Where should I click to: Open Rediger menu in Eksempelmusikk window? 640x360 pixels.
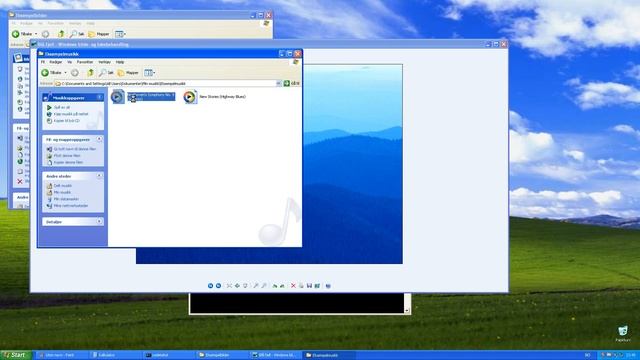pos(56,62)
